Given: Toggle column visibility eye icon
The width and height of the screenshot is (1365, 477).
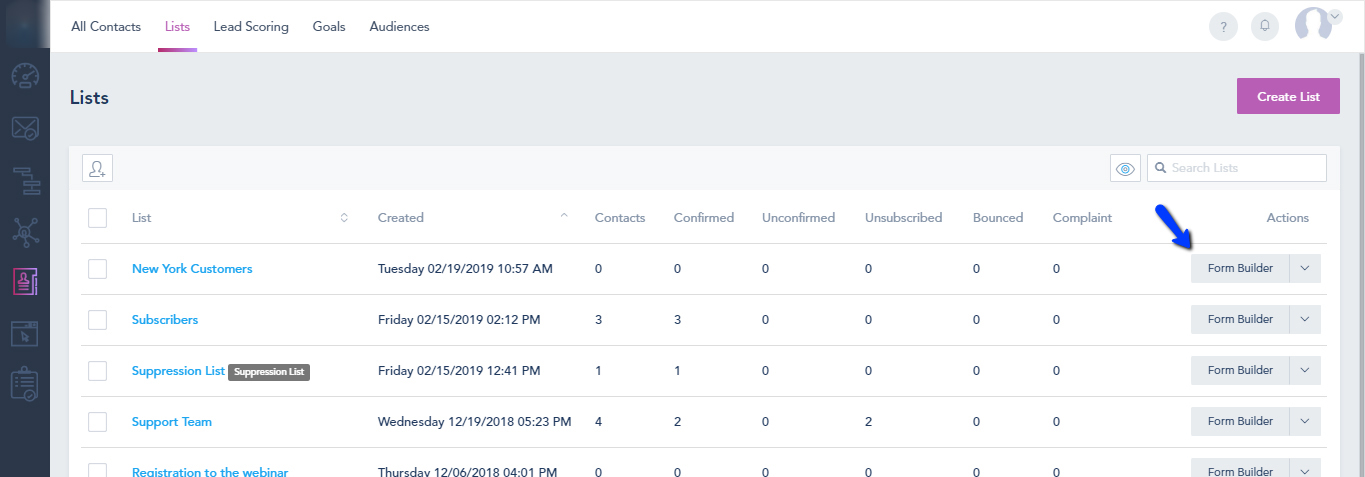Looking at the screenshot, I should click(x=1125, y=168).
